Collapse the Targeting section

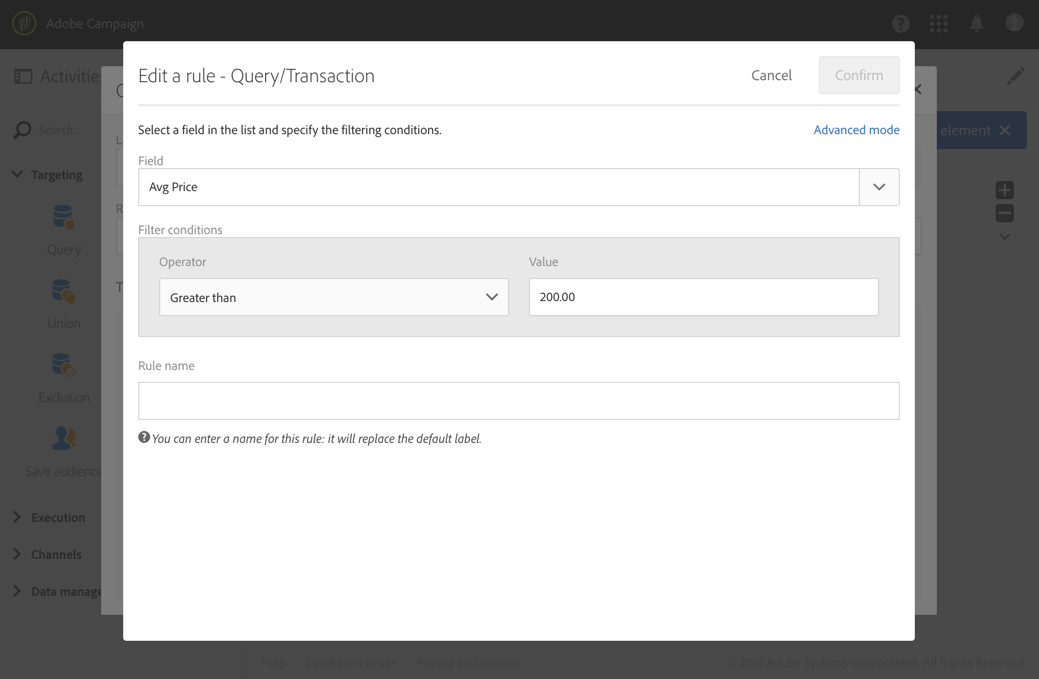coord(17,174)
